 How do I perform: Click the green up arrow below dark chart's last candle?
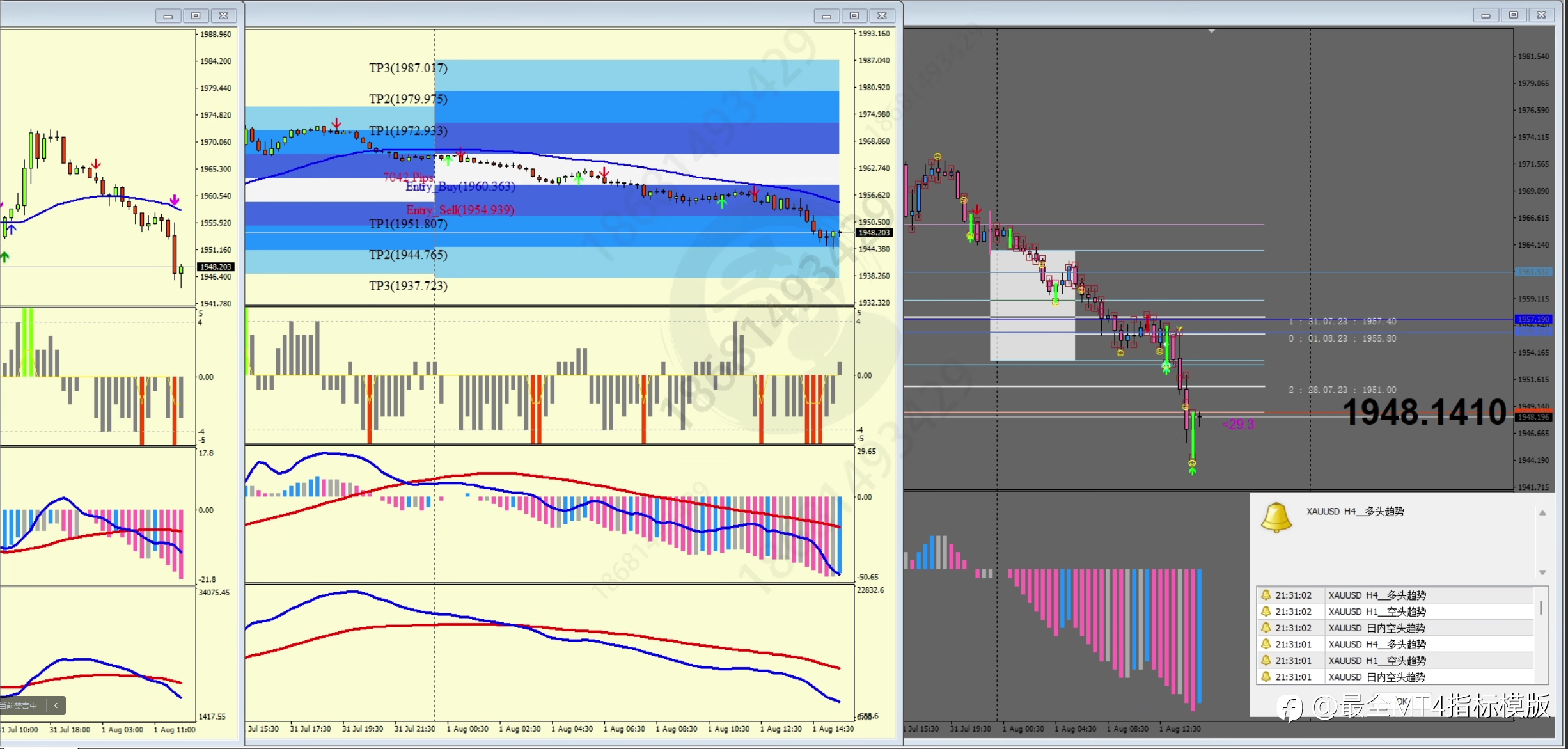click(1192, 471)
